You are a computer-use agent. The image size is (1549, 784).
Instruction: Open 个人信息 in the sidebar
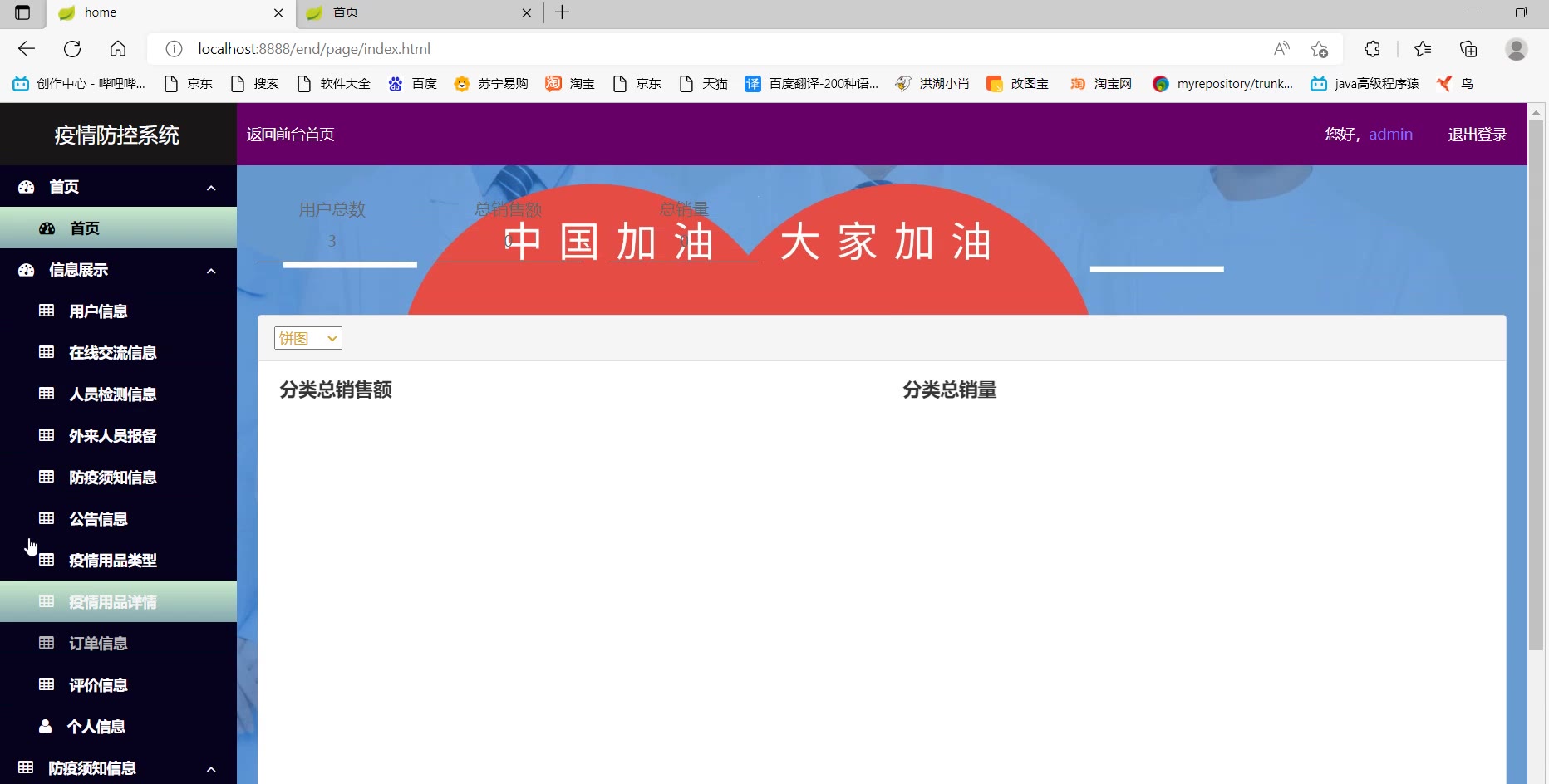point(118,727)
